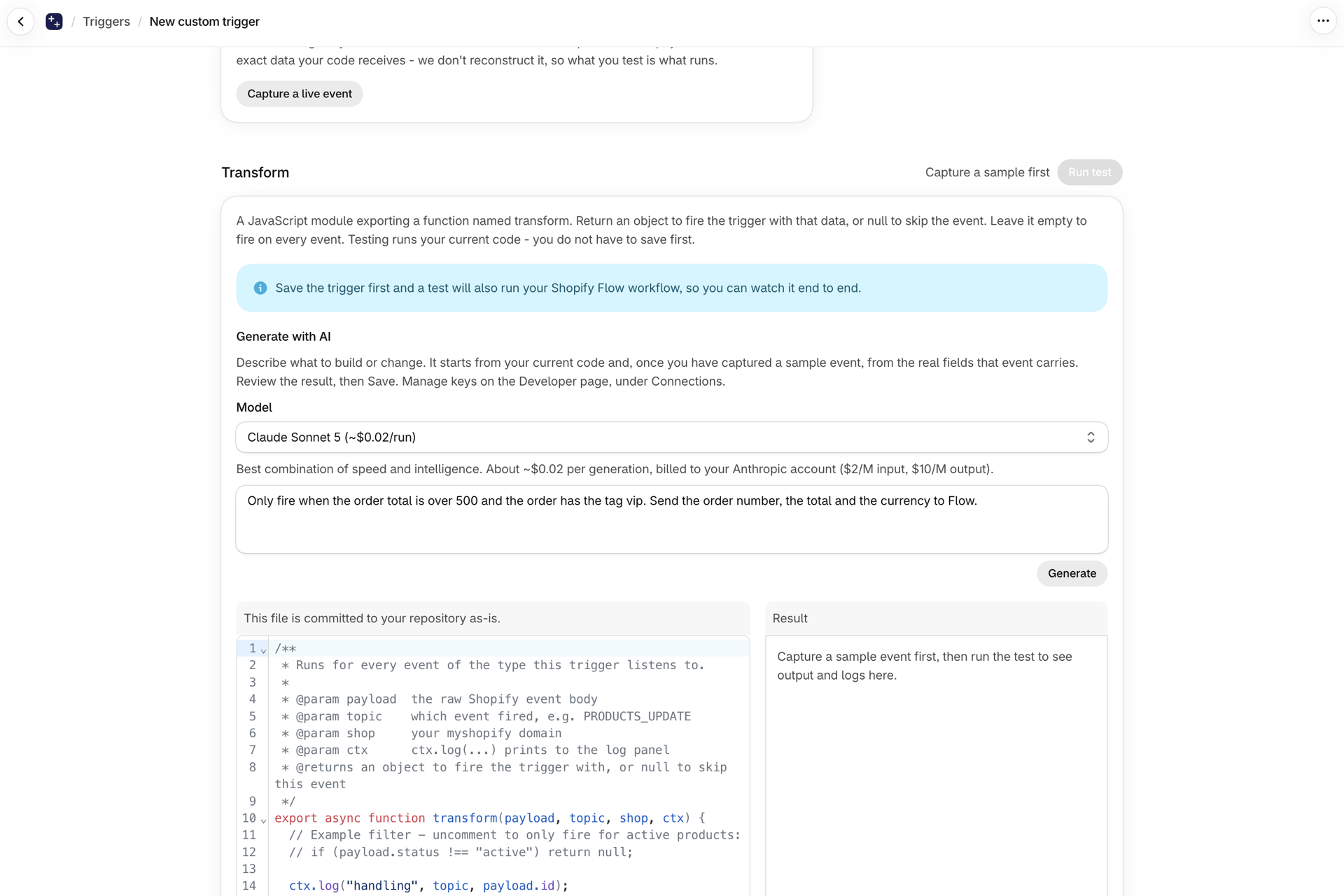The image size is (1344, 896).
Task: Click the 'Save the trigger first' banner text
Action: point(568,288)
